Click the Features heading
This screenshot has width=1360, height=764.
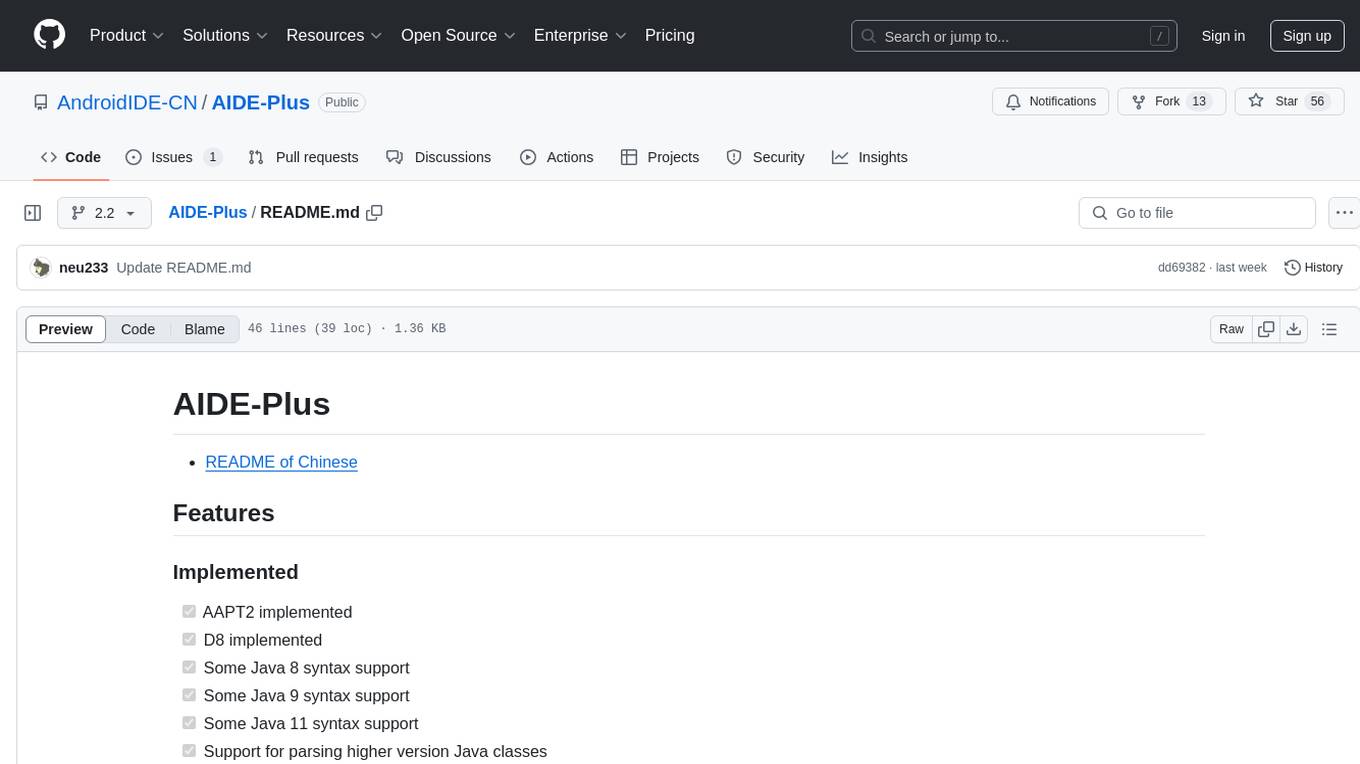point(223,513)
